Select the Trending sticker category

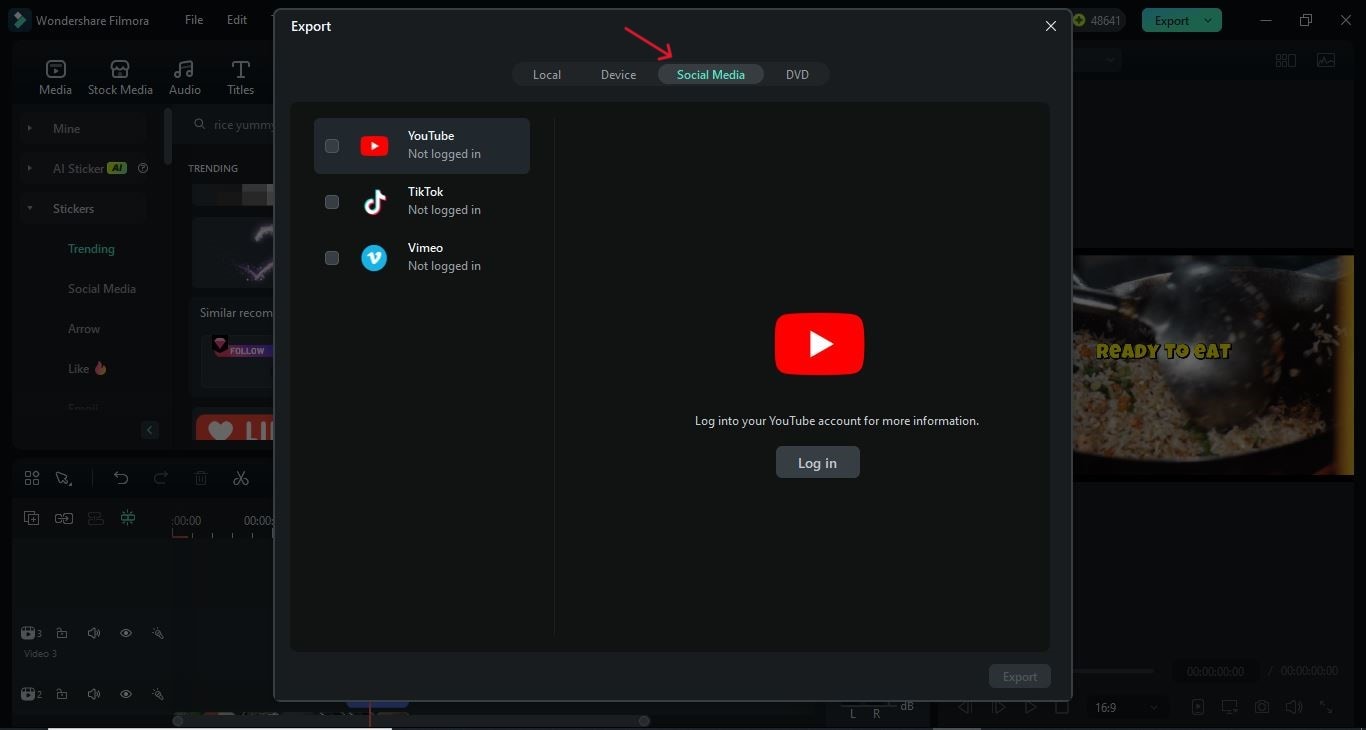click(x=91, y=249)
